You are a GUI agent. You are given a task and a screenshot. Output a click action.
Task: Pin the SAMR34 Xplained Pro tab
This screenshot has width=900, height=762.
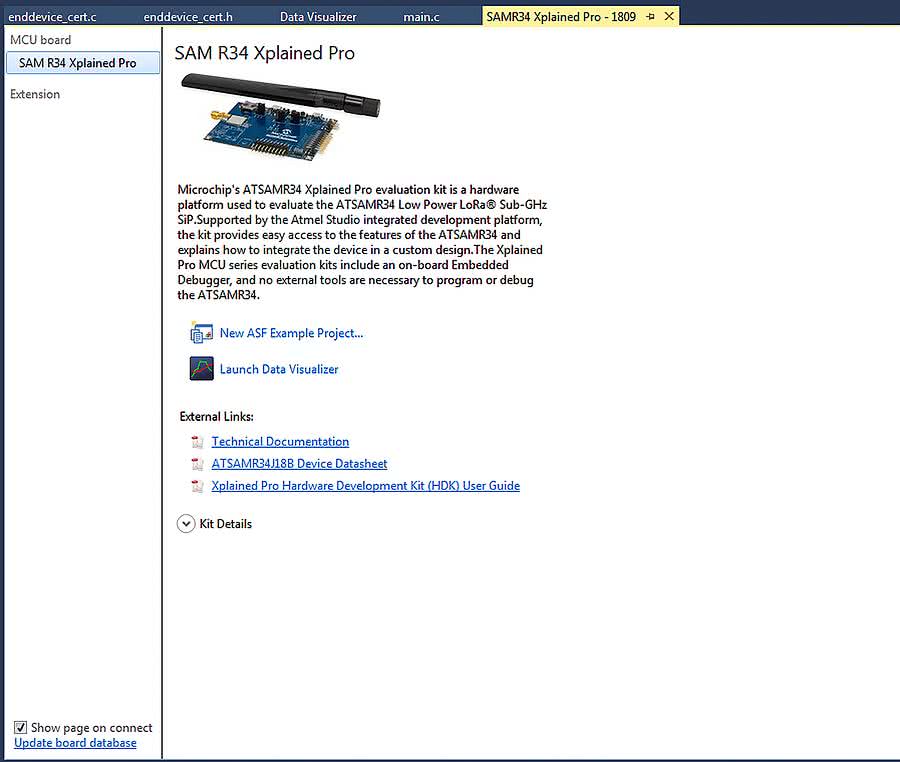(650, 17)
